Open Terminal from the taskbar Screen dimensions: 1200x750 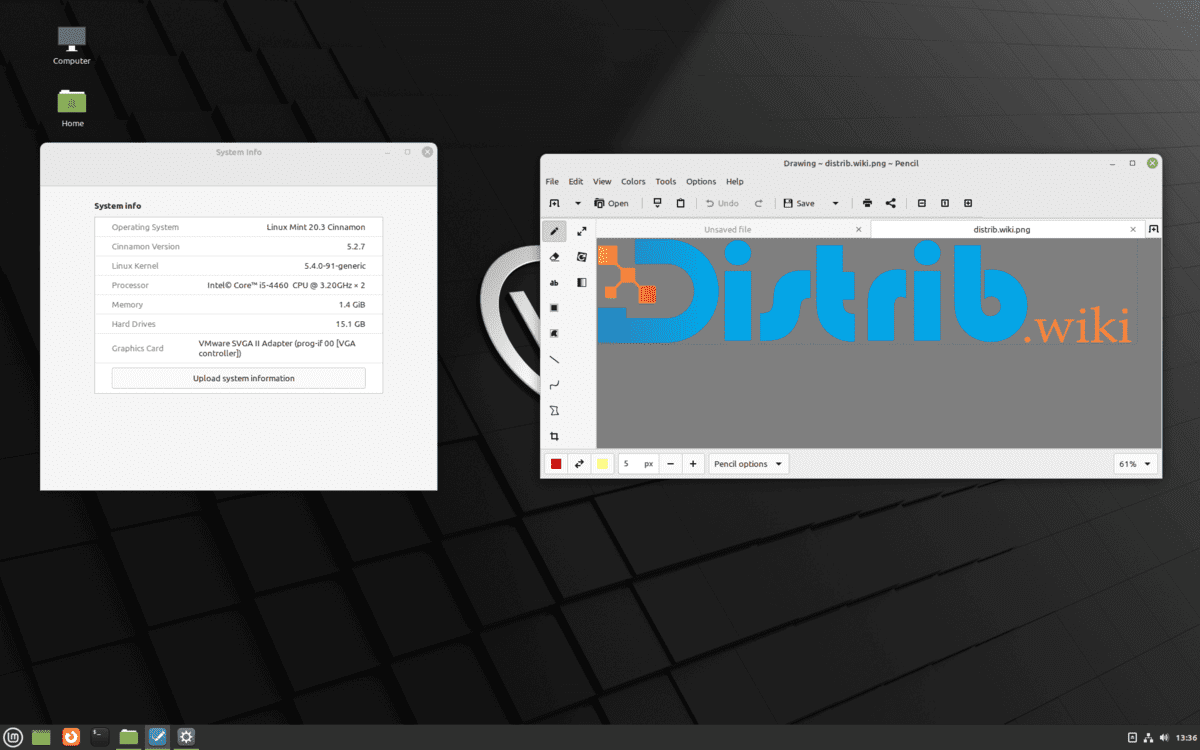100,737
